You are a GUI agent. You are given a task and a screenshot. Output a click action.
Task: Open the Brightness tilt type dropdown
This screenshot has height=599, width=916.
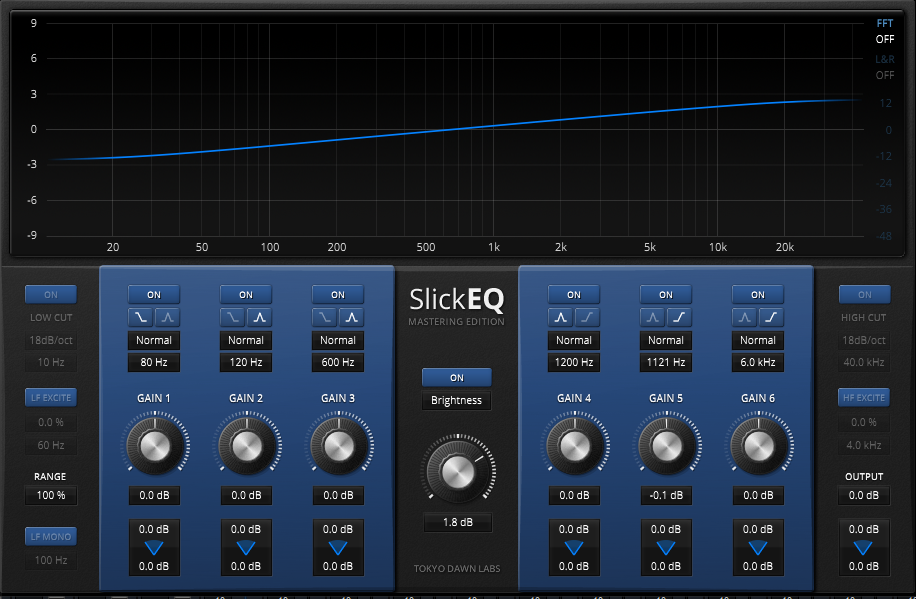pyautogui.click(x=457, y=400)
